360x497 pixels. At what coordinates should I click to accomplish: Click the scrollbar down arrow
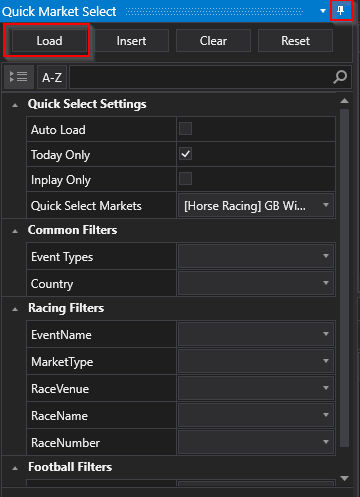pyautogui.click(x=344, y=478)
